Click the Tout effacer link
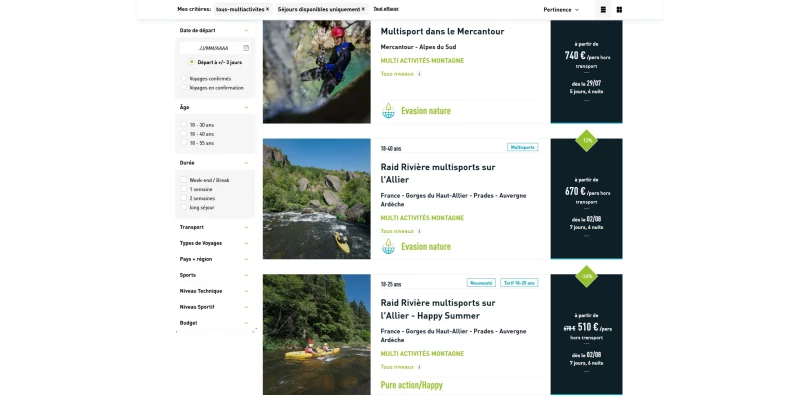Image resolution: width=800 pixels, height=400 pixels. tap(386, 9)
